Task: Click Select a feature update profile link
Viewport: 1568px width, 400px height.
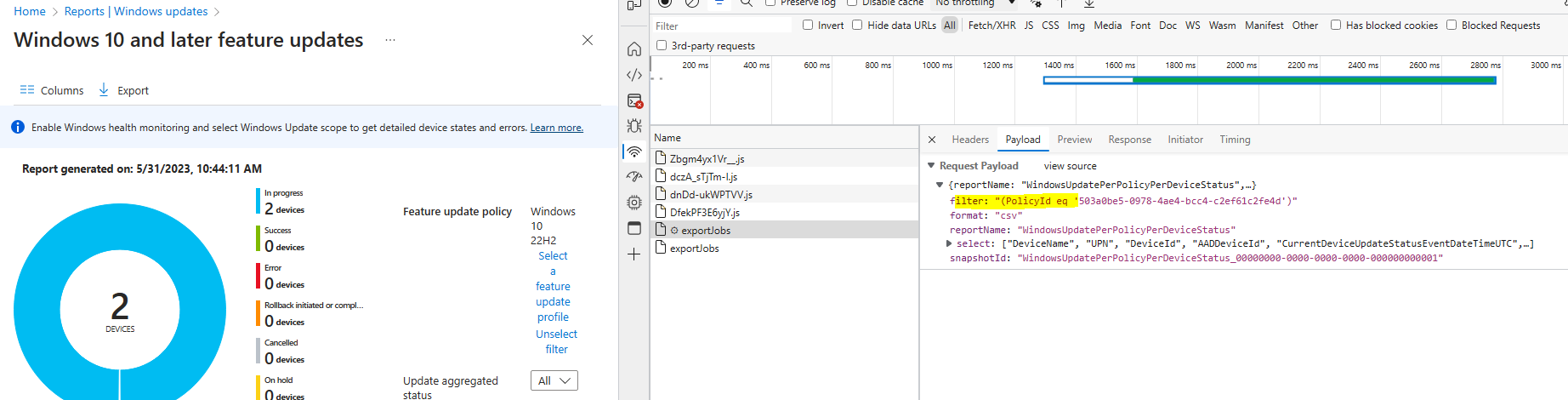Action: [553, 286]
